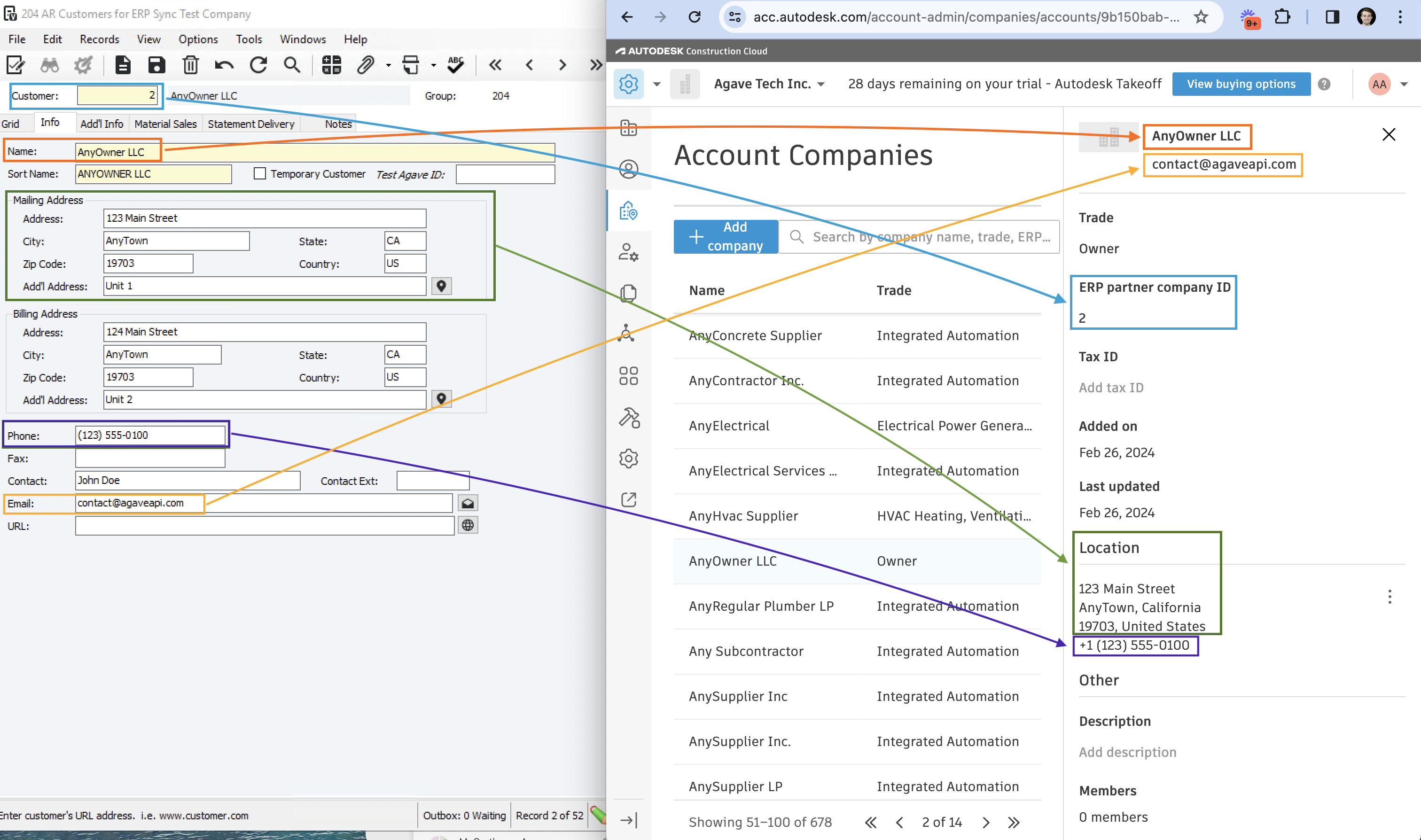Open the print options dropdown arrow

click(x=434, y=66)
